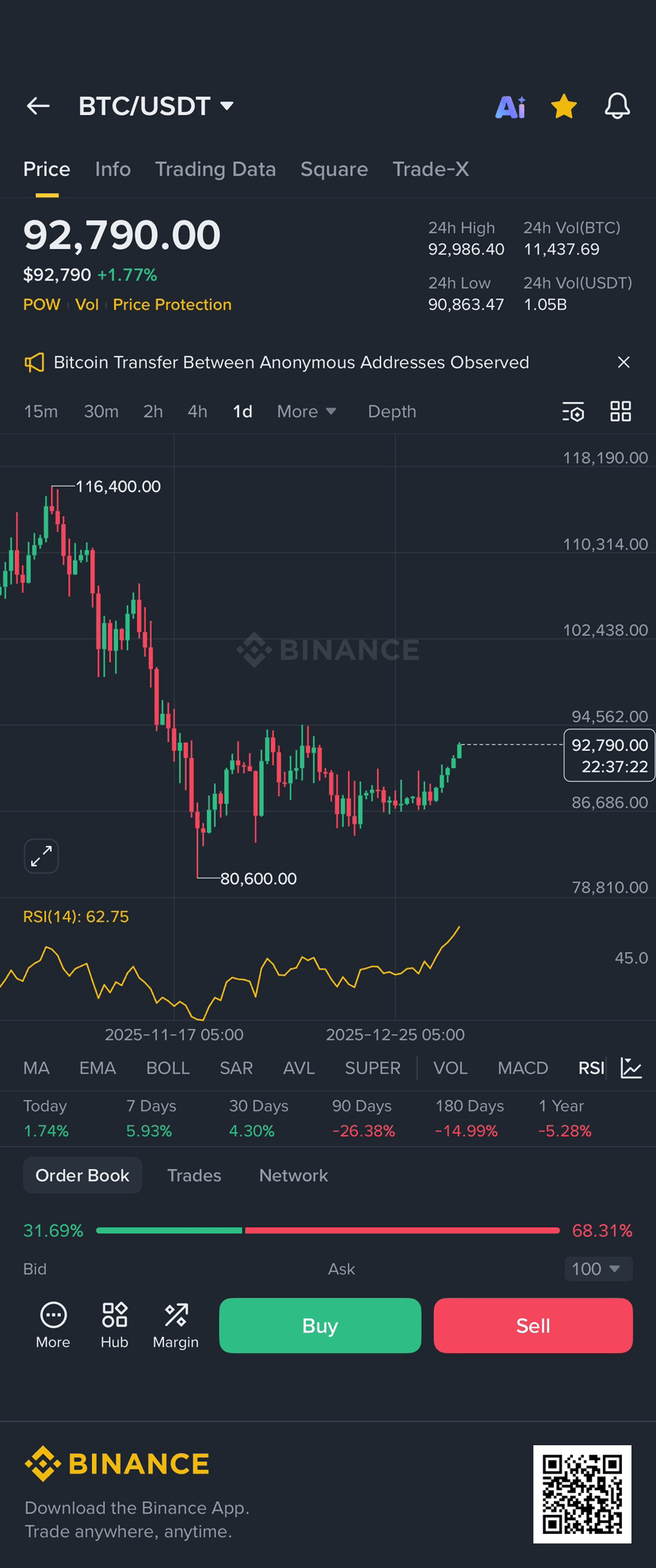Tap the 7 Days 5.93% performance
Screen dimensions: 656x1568
[x=151, y=1119]
